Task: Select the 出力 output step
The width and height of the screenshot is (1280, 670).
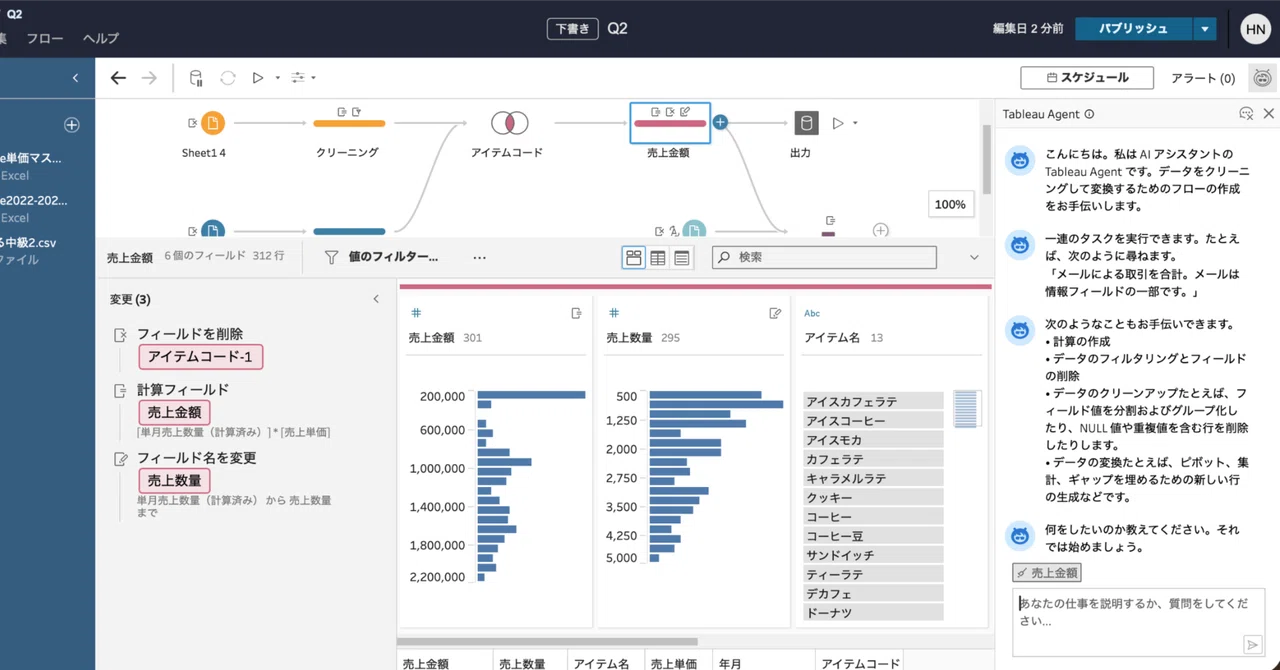Action: (x=806, y=123)
